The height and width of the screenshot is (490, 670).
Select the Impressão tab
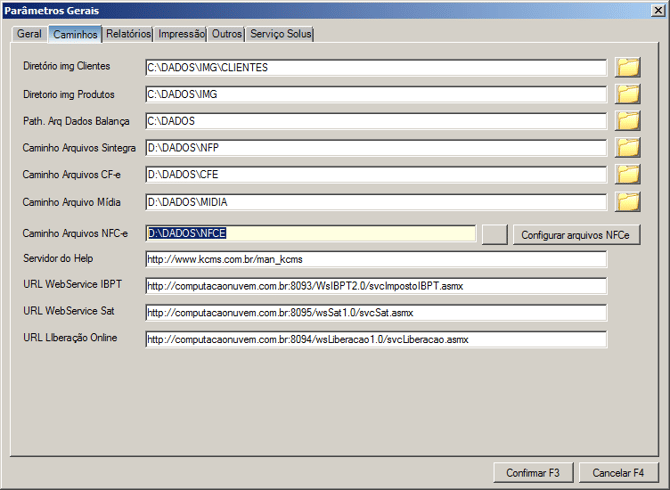point(181,34)
